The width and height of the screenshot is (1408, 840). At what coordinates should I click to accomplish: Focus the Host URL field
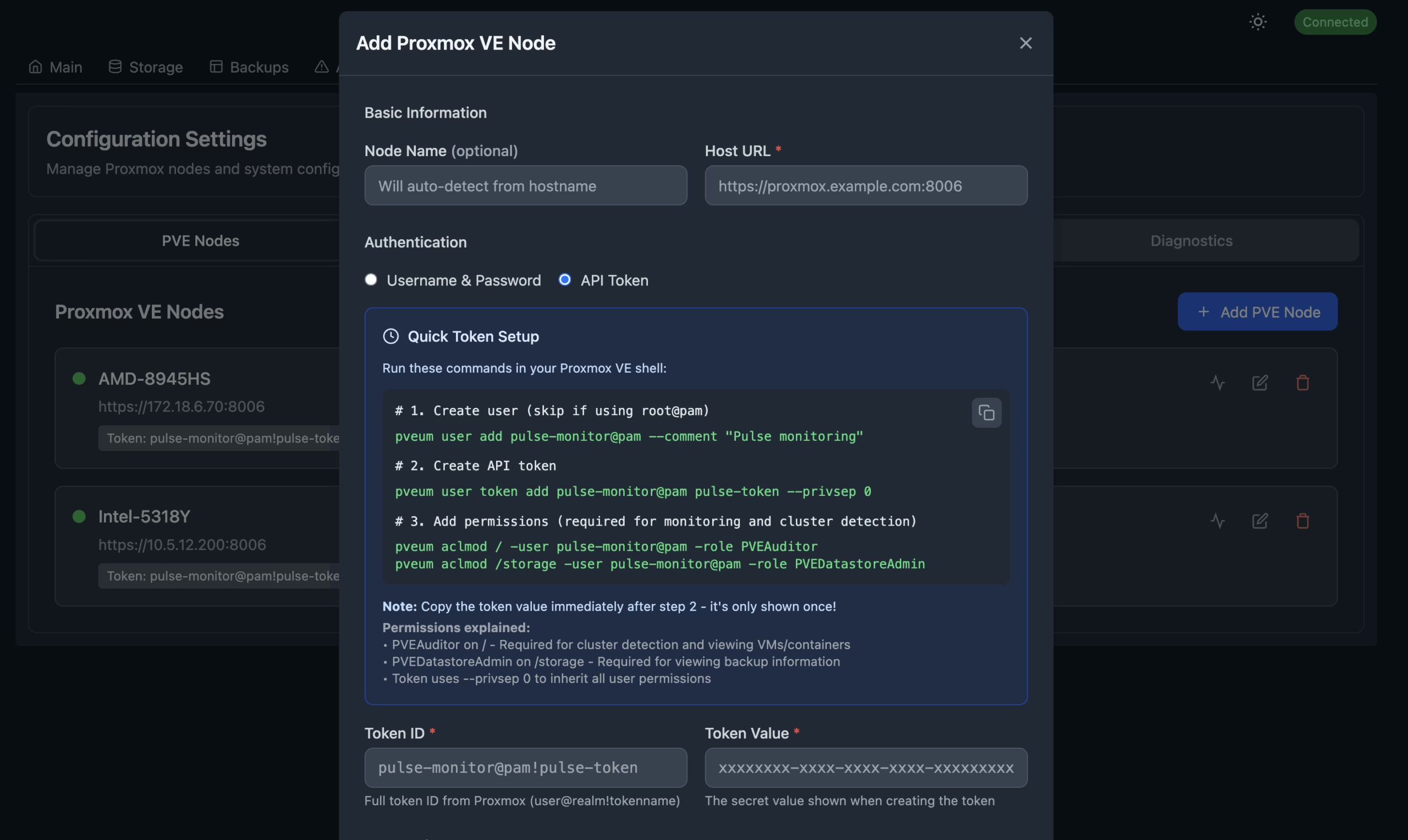[866, 186]
